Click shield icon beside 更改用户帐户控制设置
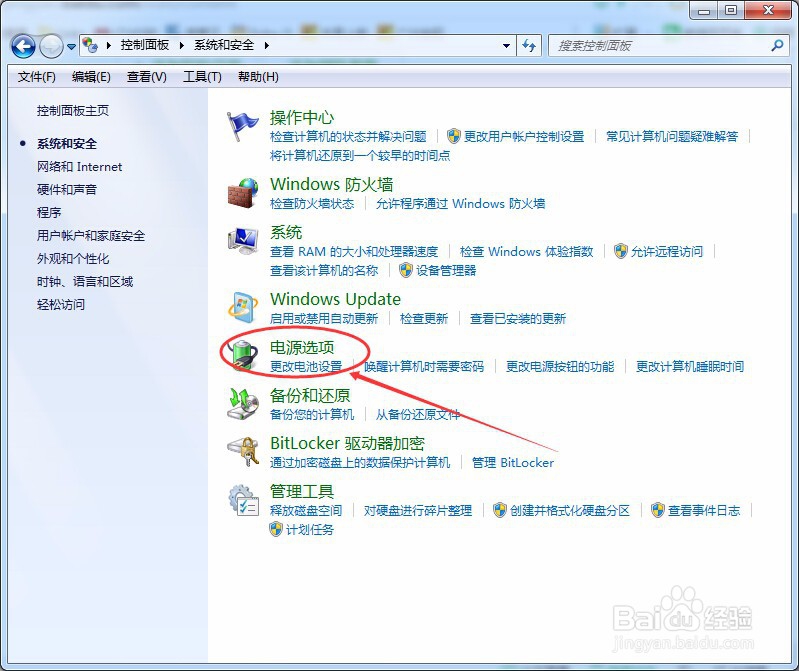This screenshot has height=671, width=799. click(454, 136)
